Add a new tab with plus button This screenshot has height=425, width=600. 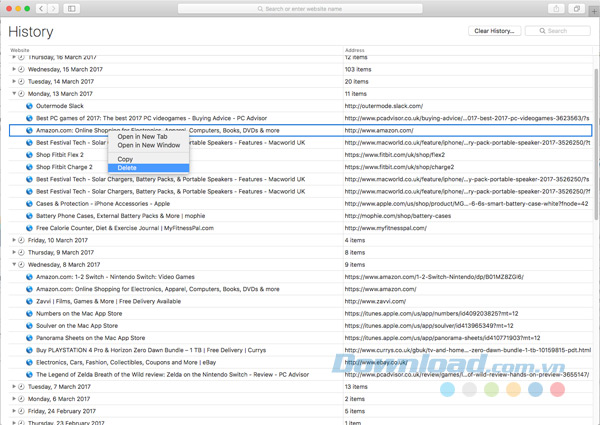point(594,8)
